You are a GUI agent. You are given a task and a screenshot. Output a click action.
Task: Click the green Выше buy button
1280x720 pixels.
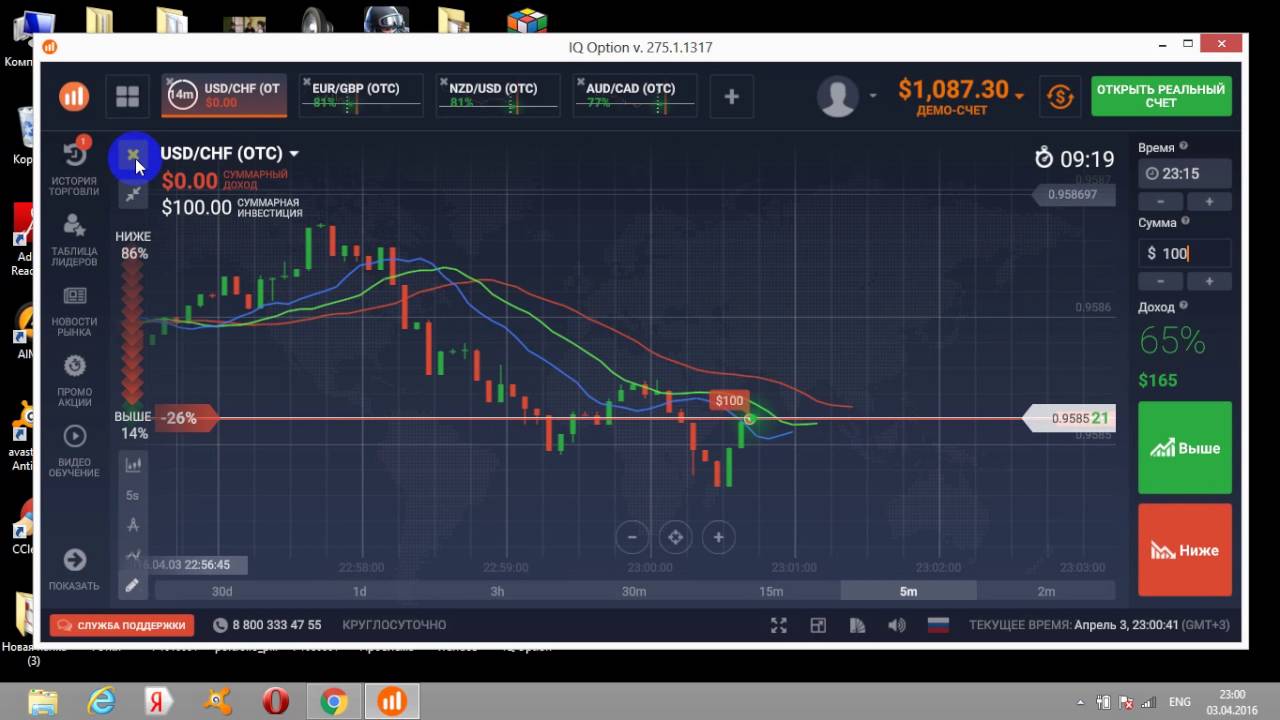(x=1185, y=448)
